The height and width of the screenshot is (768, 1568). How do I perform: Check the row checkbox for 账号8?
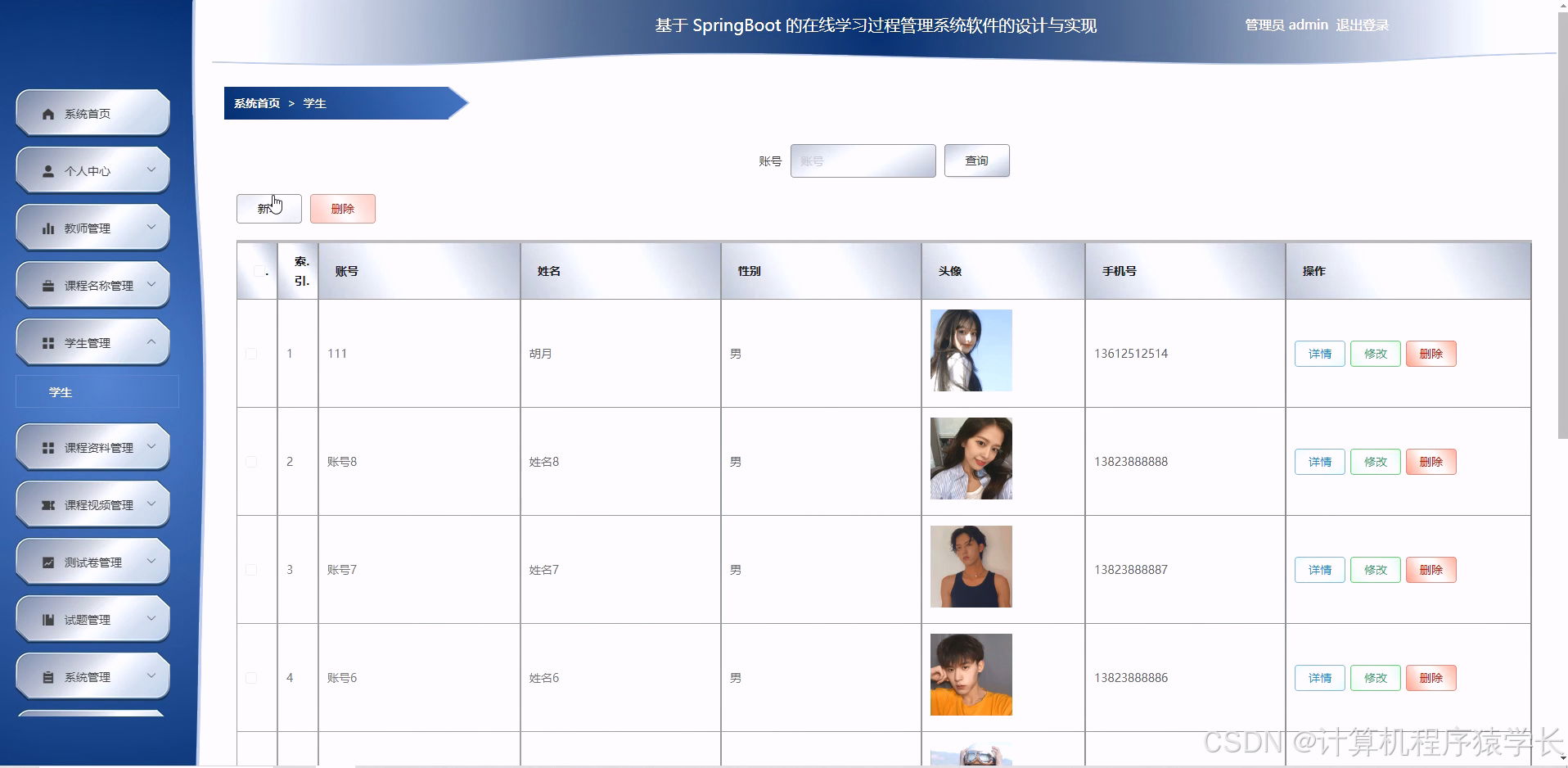251,462
